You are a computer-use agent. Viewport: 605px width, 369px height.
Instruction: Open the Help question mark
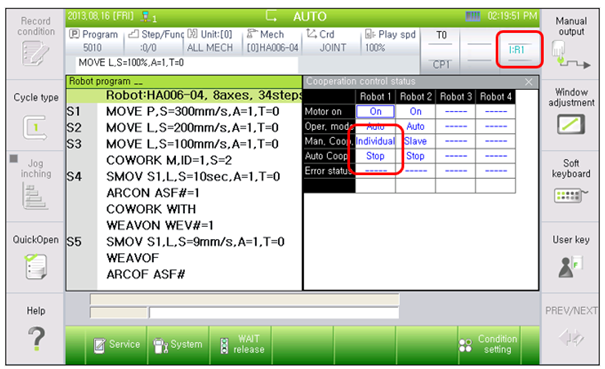[35, 338]
